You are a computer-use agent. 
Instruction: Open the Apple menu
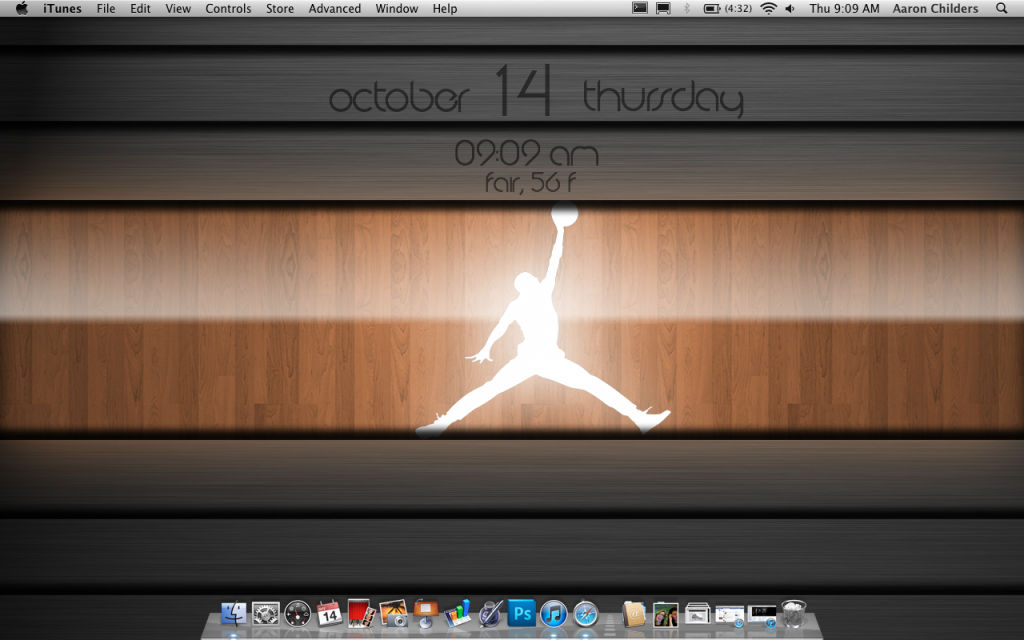(x=22, y=8)
